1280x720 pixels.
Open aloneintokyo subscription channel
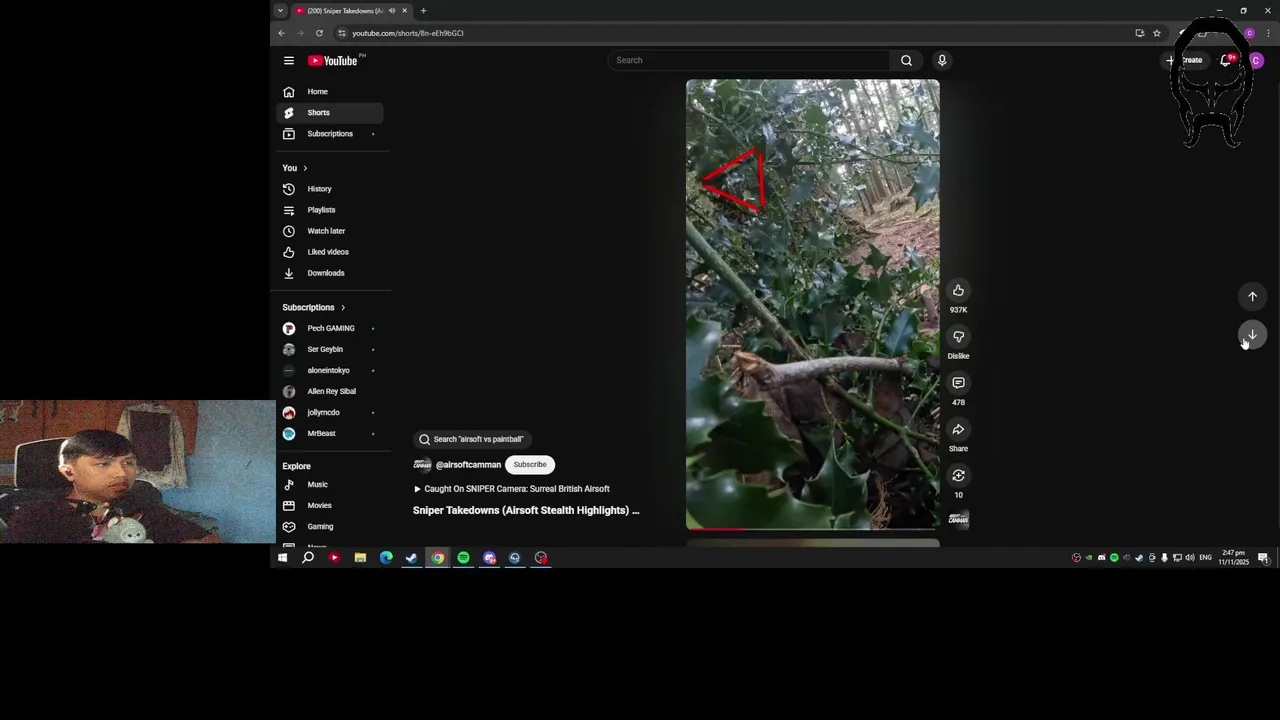[x=330, y=370]
